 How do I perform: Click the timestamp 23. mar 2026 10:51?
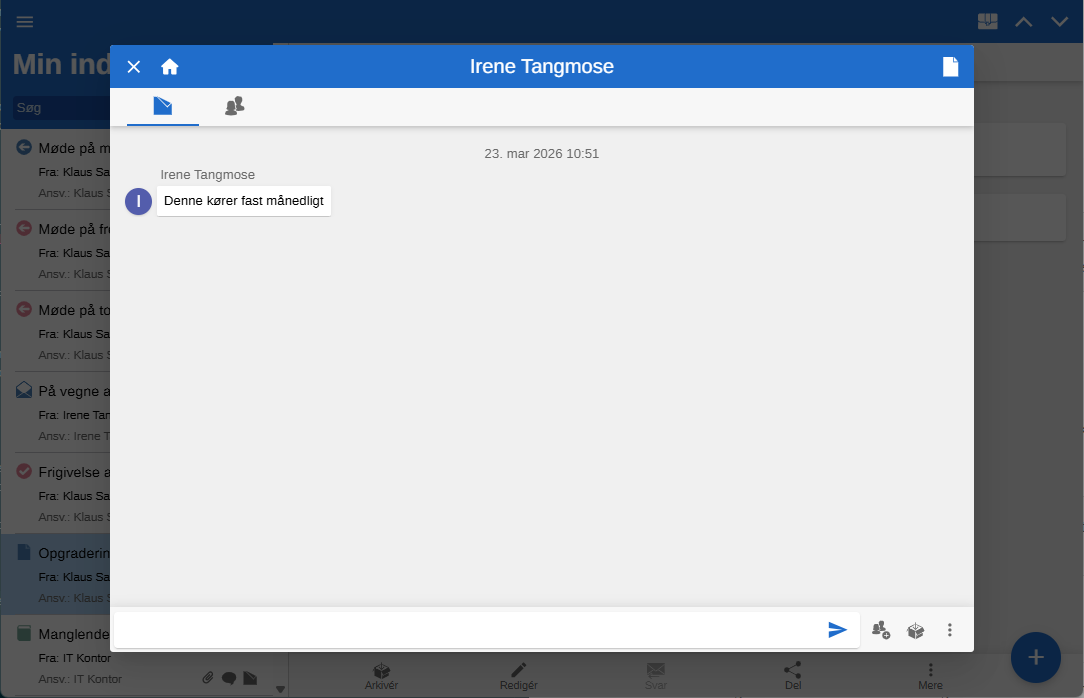(541, 153)
